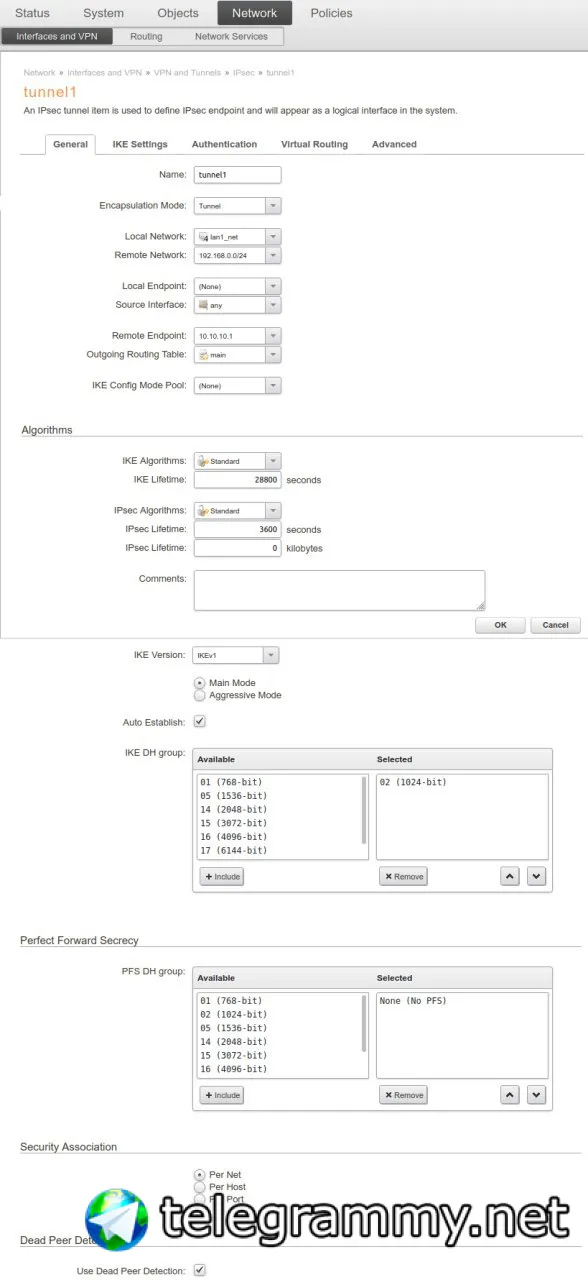Screen dimensions: 588x1280
Task: Toggle Use Dead Peer Detection checkbox
Action: point(200,1270)
